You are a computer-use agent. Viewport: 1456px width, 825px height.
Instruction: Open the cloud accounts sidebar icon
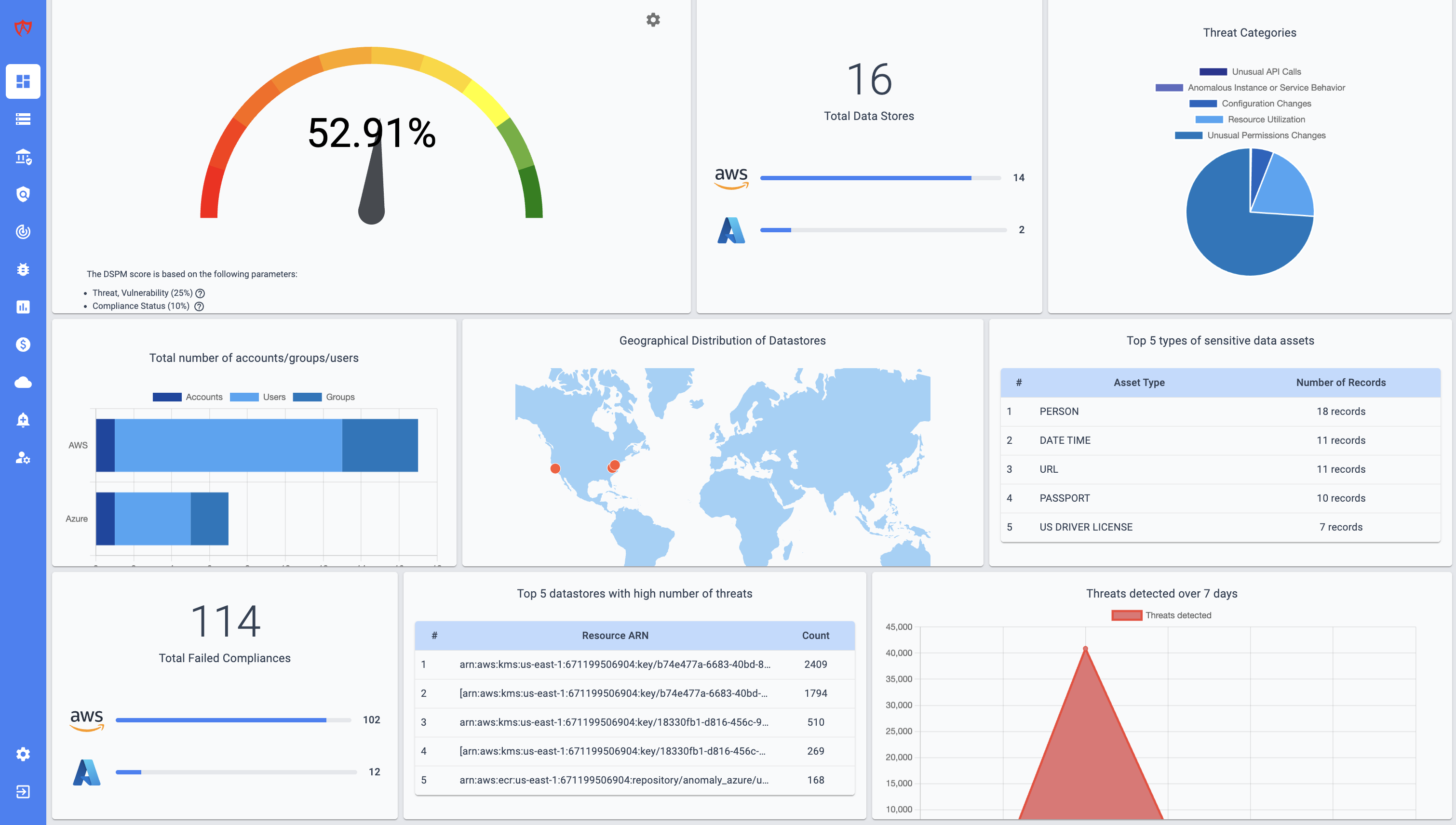(x=23, y=383)
